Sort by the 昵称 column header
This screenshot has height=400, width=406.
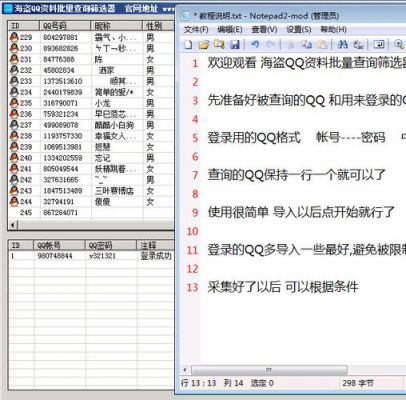pyautogui.click(x=117, y=26)
